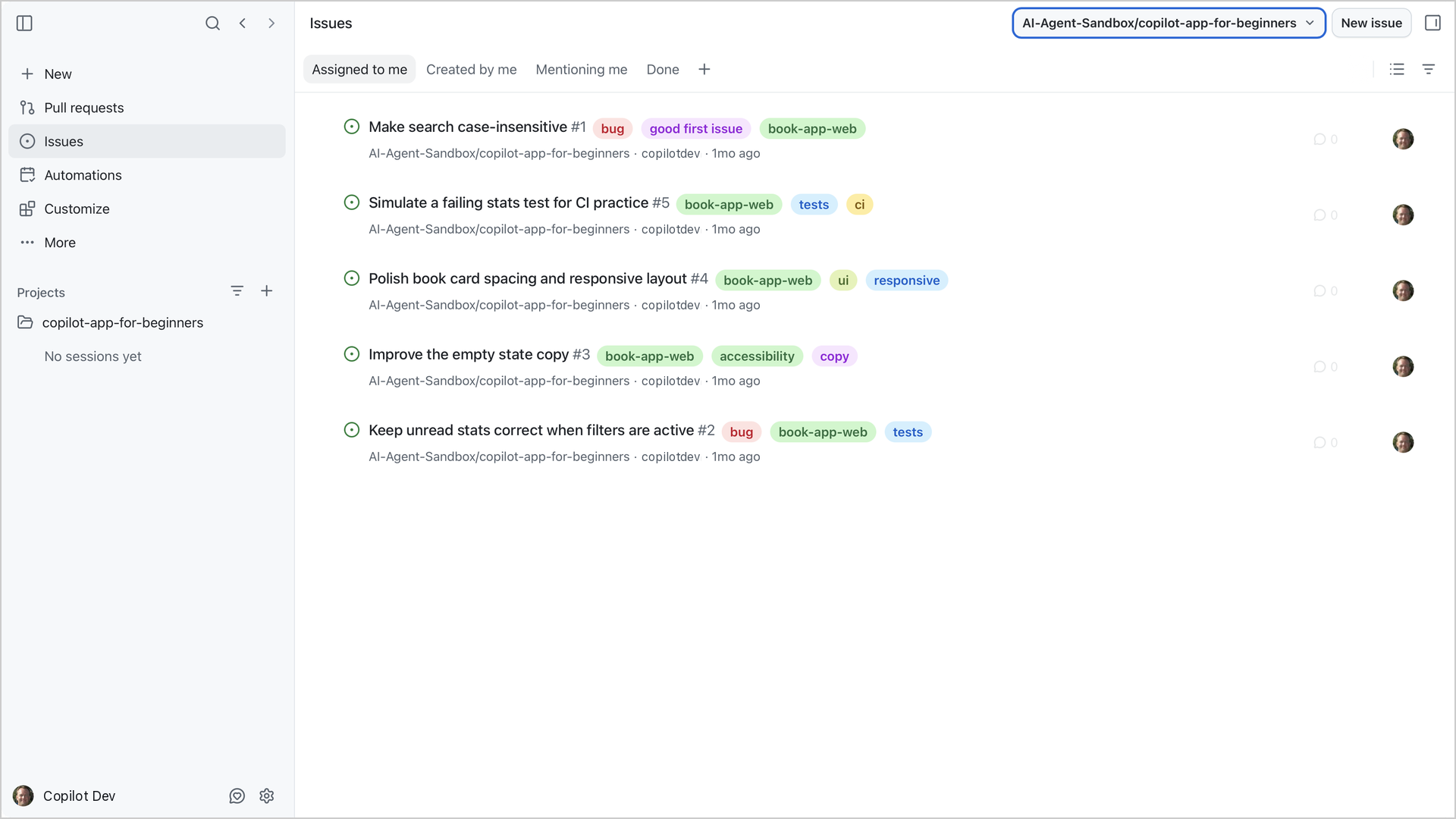The image size is (1456, 819).
Task: Click open status icon for issue #3
Action: click(352, 354)
